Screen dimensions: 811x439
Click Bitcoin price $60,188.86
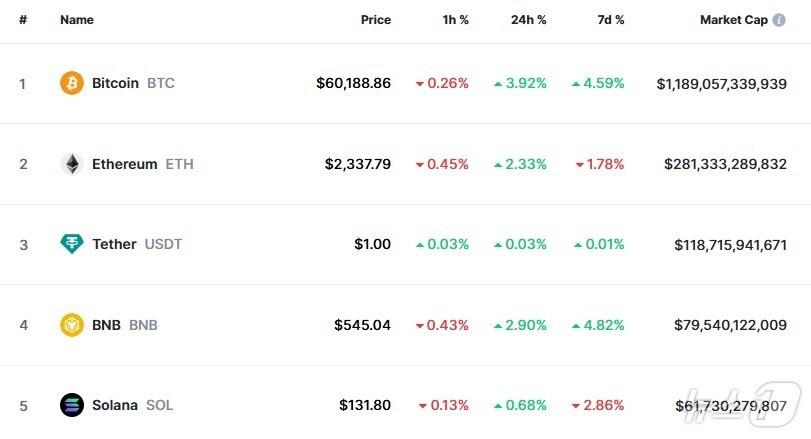point(353,83)
